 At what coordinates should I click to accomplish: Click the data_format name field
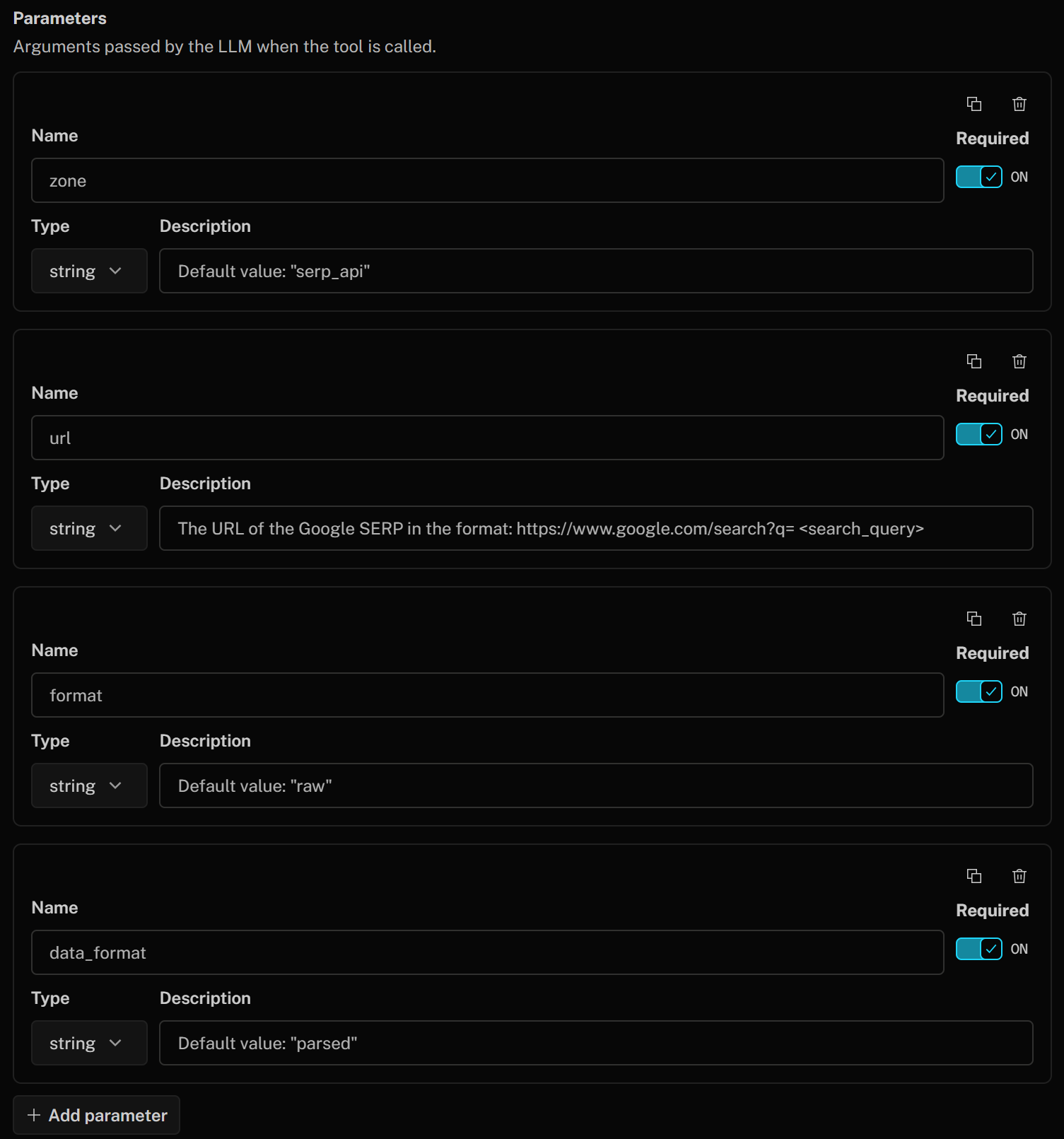(487, 952)
